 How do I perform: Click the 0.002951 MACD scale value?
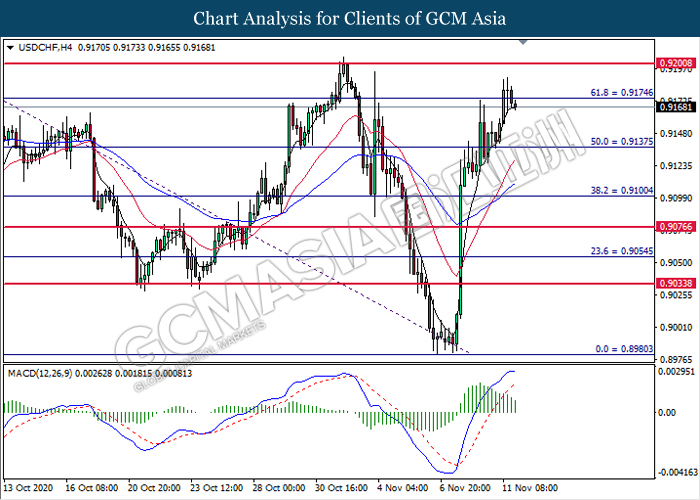pyautogui.click(x=677, y=371)
